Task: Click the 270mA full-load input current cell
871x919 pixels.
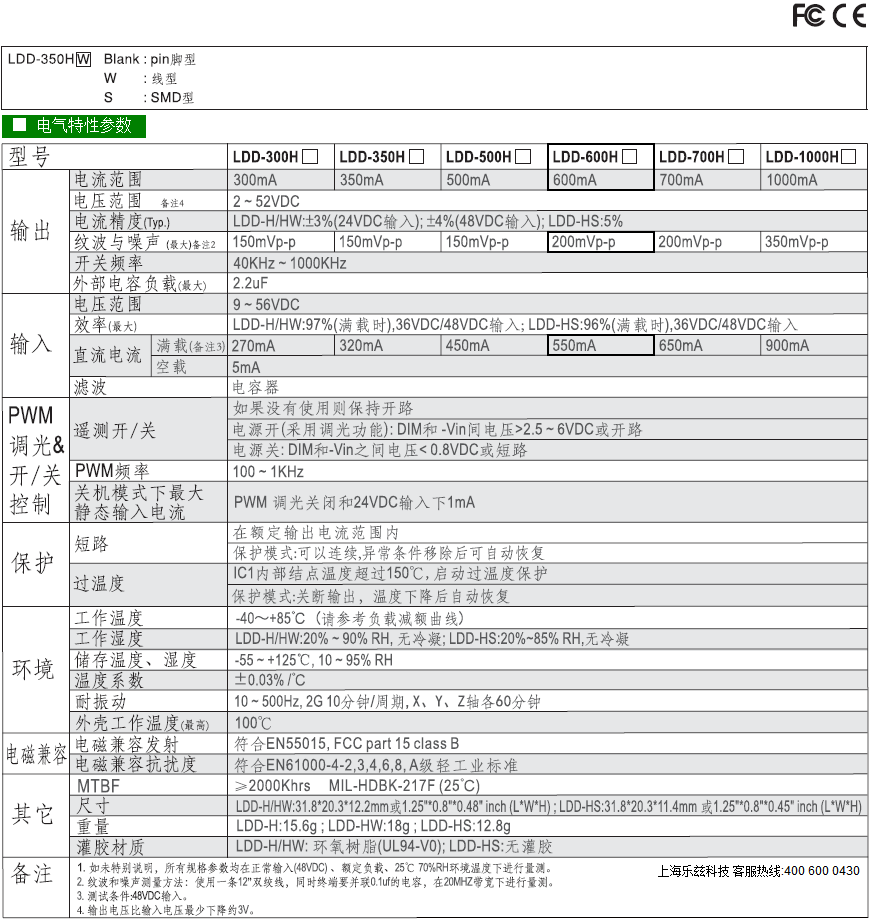Action: (x=281, y=345)
